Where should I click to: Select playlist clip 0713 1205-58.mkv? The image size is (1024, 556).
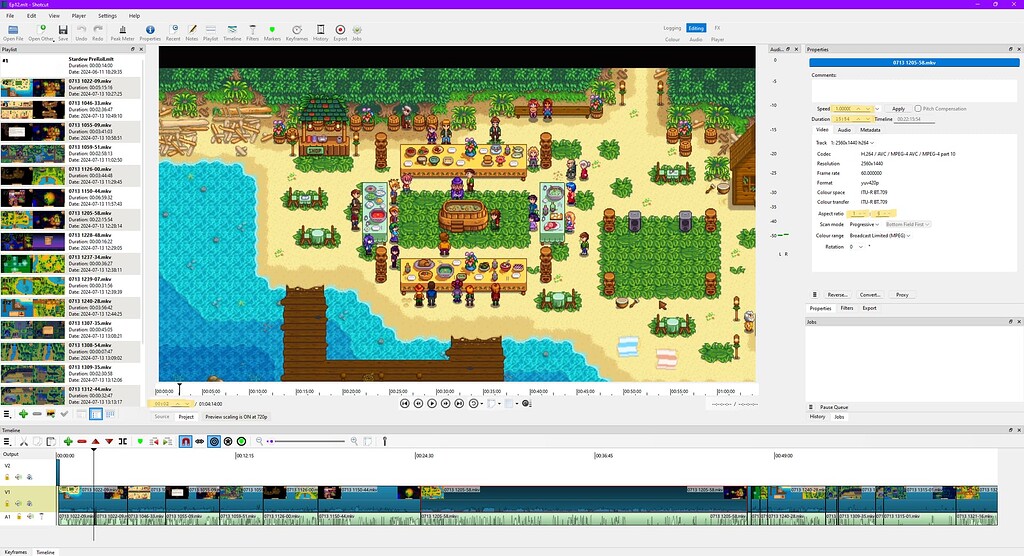[x=71, y=220]
